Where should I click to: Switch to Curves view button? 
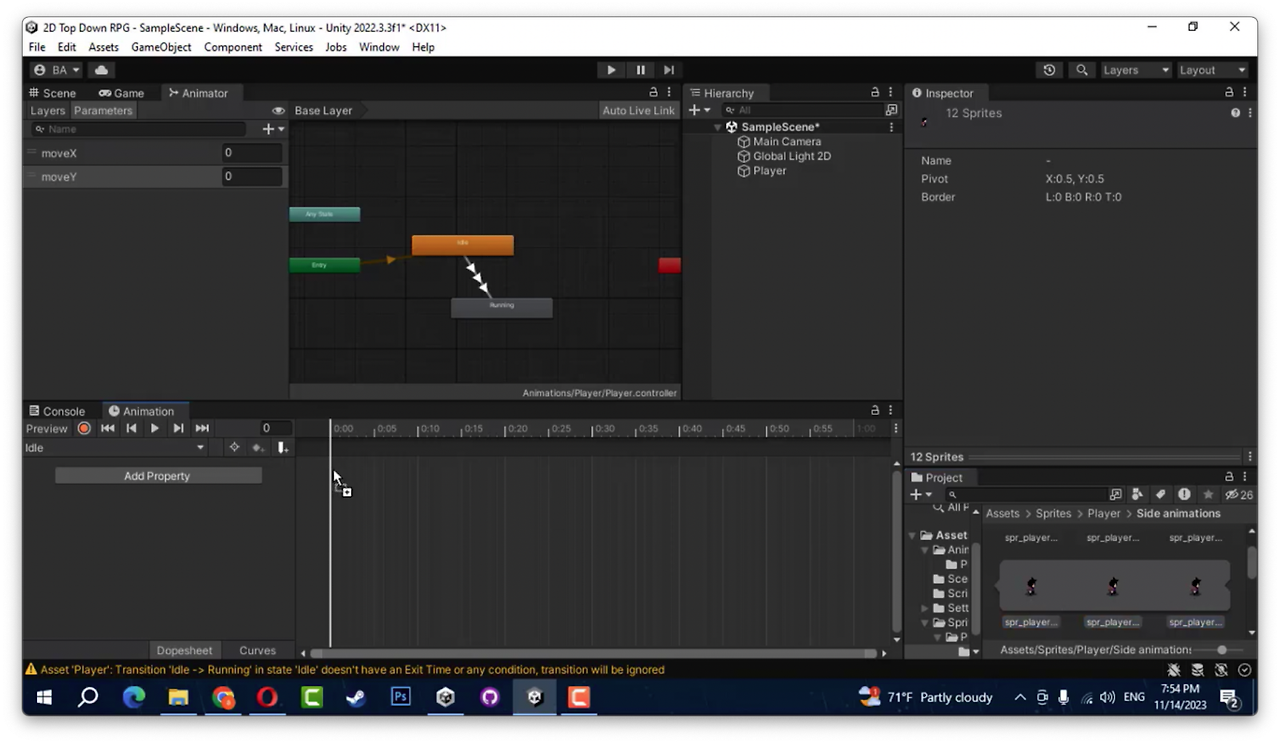click(x=257, y=650)
